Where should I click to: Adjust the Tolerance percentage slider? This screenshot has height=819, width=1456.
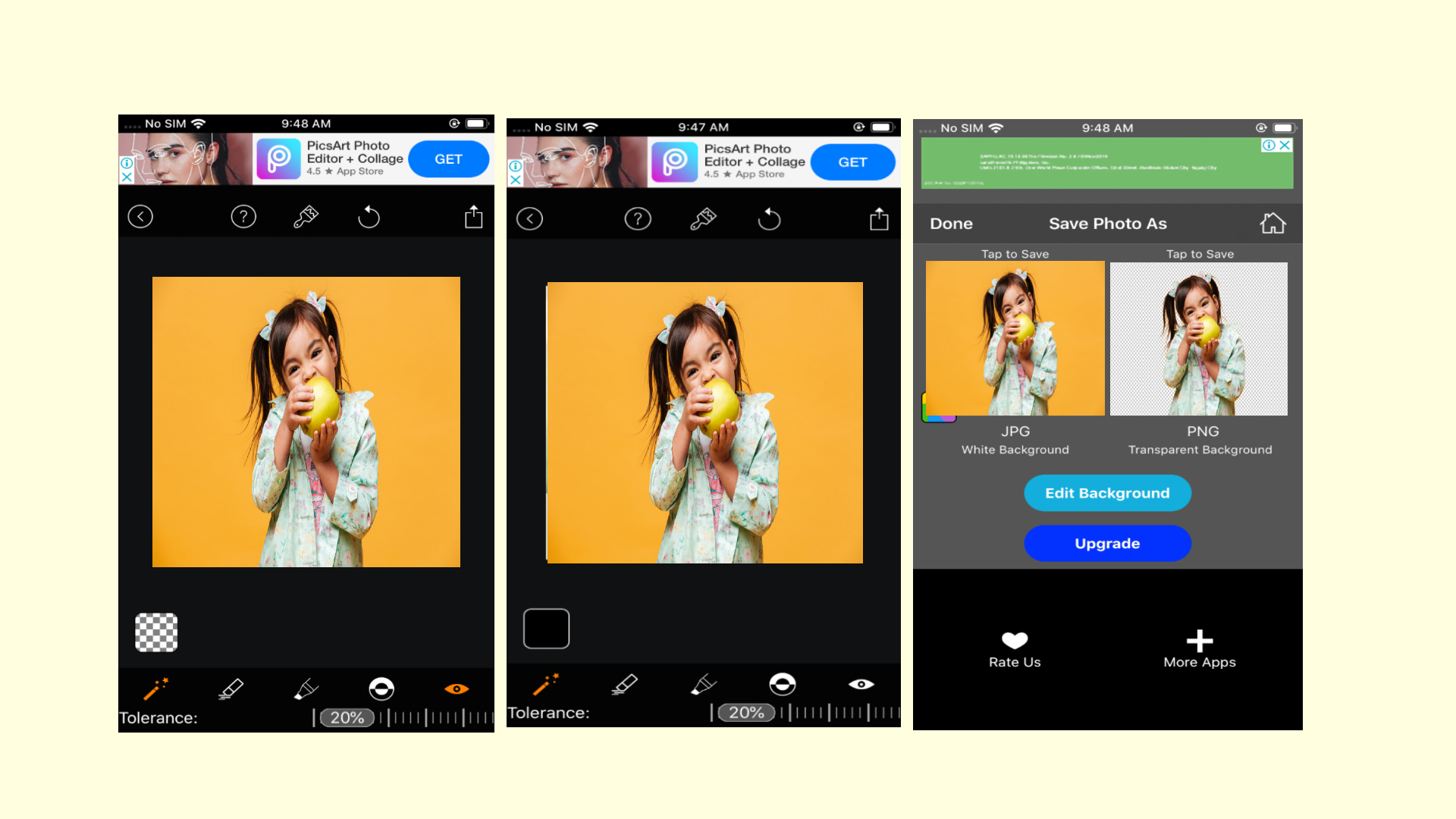348,717
